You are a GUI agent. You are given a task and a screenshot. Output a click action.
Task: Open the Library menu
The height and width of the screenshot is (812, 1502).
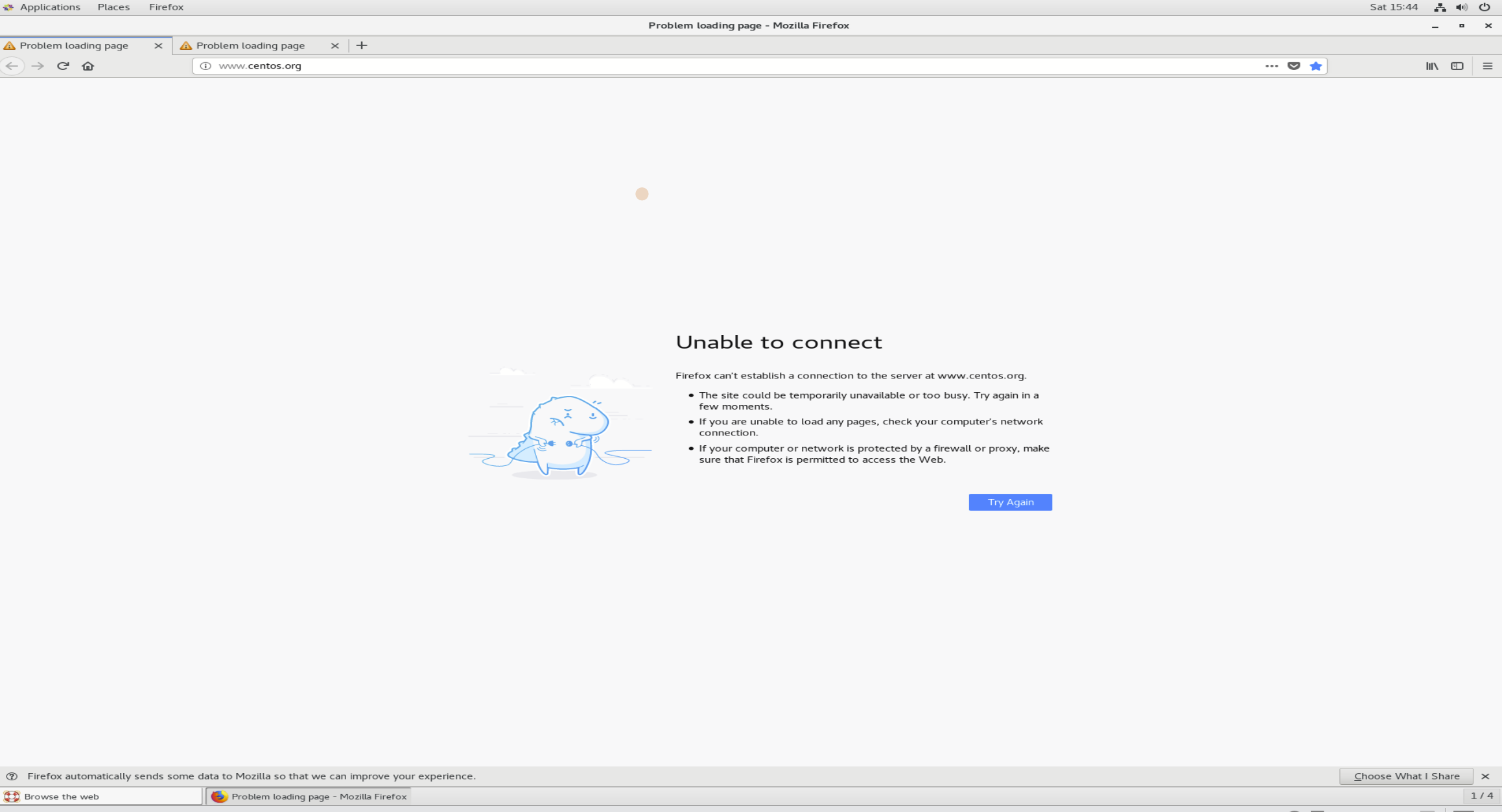tap(1430, 65)
